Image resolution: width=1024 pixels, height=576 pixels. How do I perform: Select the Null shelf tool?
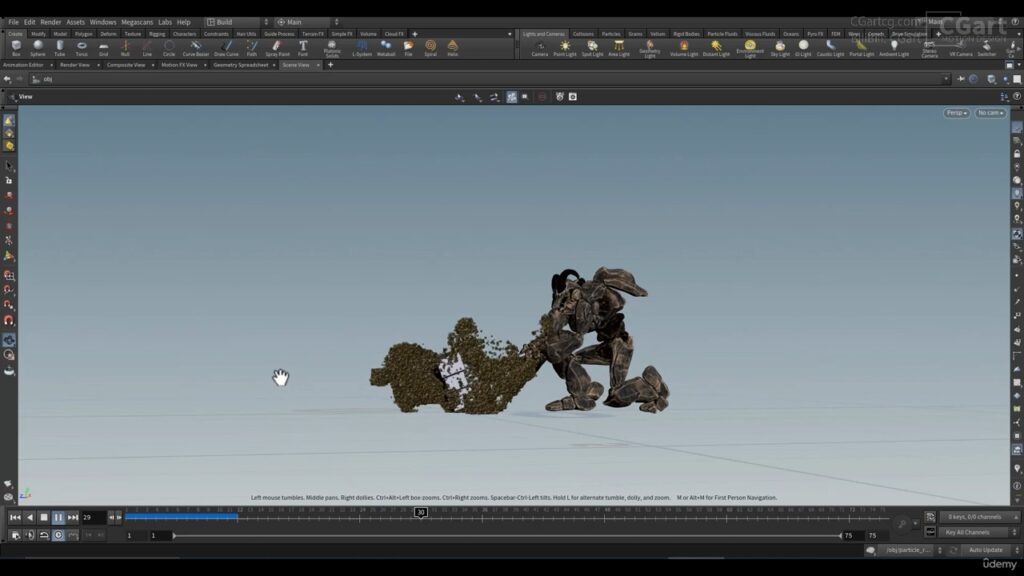tap(125, 48)
